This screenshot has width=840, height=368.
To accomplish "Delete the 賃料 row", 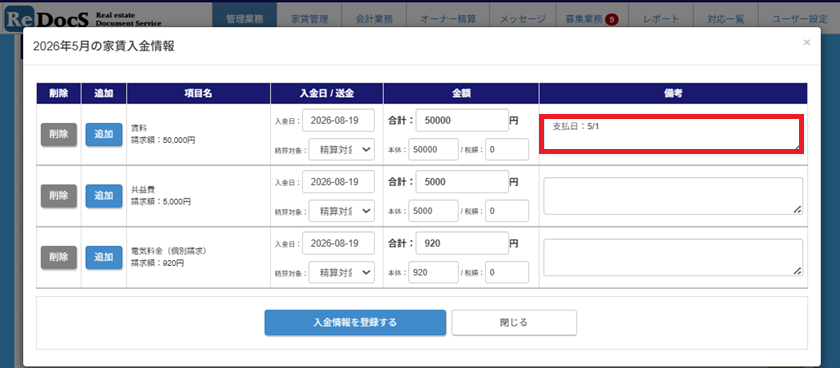I will click(x=58, y=134).
